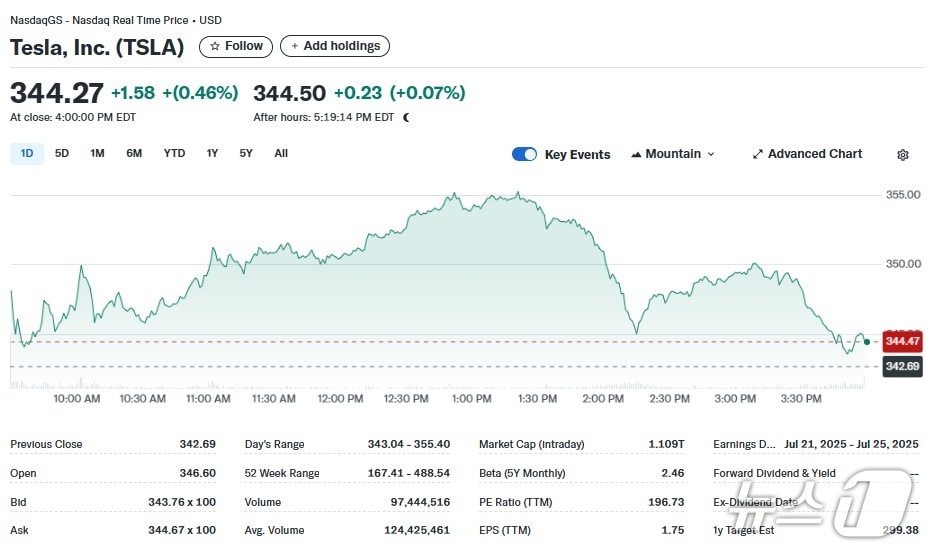Click the plus icon in Add holdings
Screen dimensions: 926x551
coord(295,46)
